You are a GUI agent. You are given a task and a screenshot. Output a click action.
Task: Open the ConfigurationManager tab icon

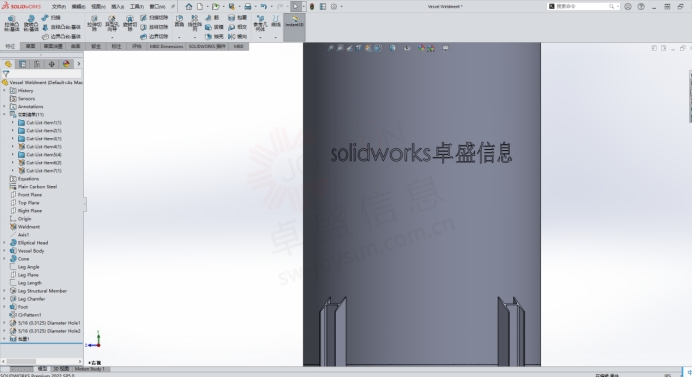[37, 64]
